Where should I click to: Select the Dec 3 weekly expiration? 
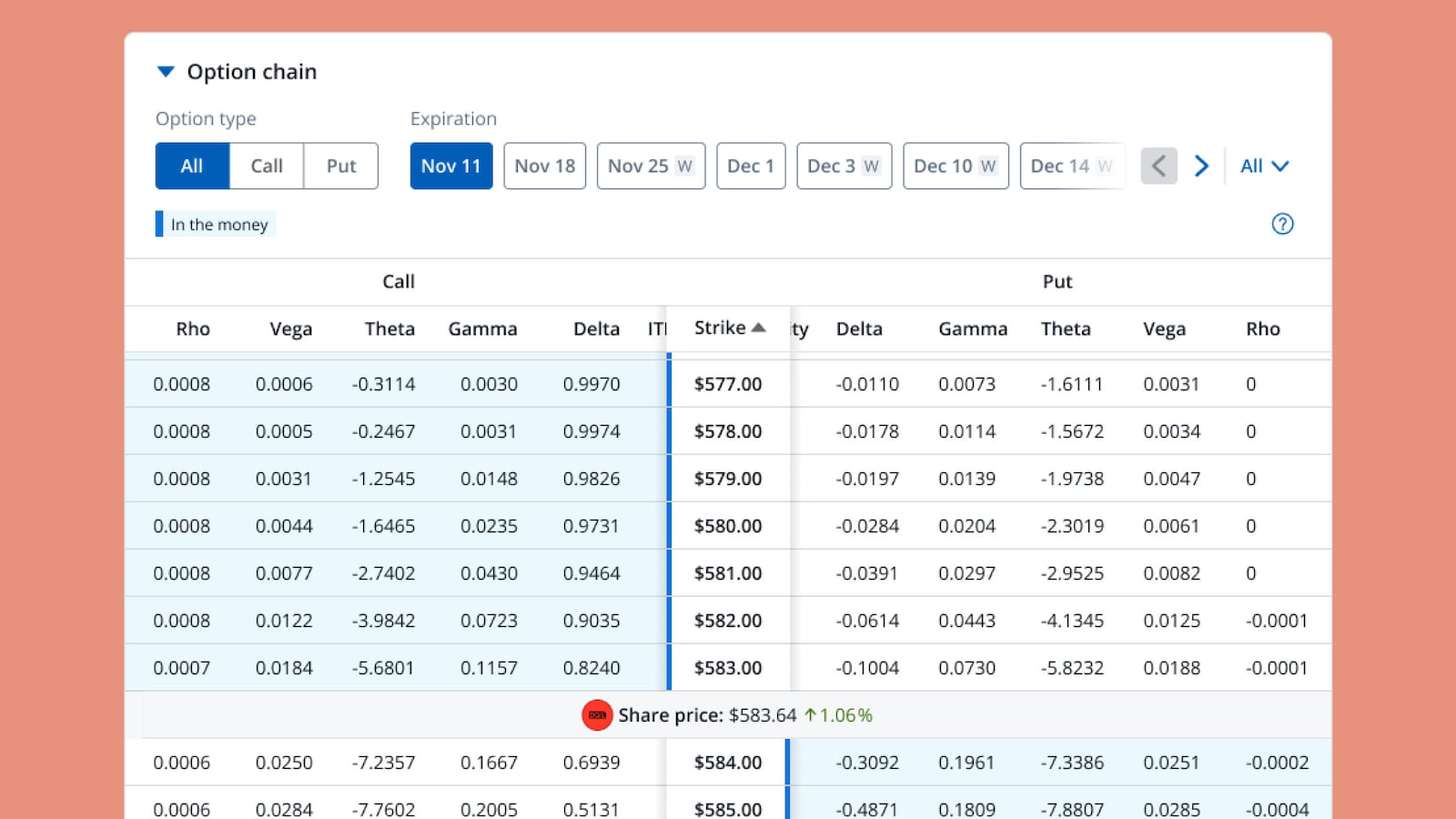844,166
